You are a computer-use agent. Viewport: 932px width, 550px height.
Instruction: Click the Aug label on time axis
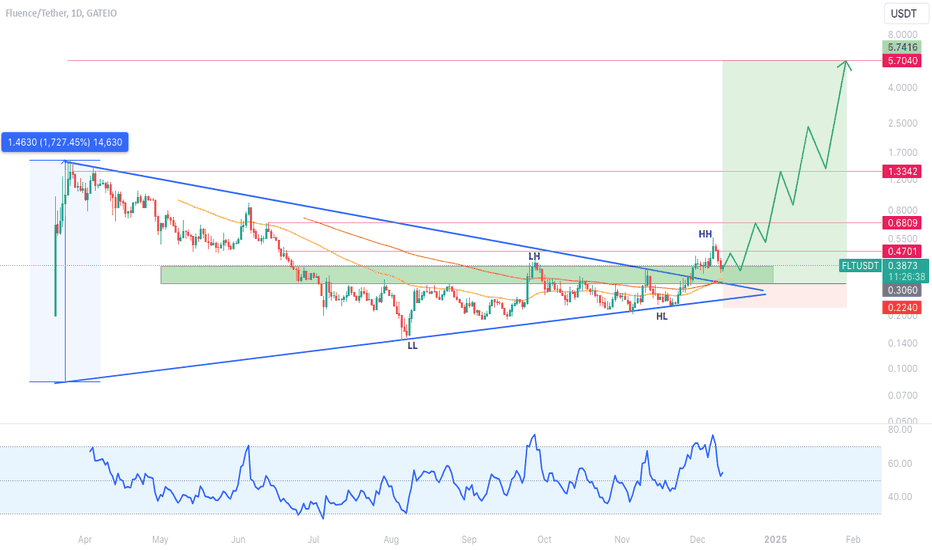[391, 540]
